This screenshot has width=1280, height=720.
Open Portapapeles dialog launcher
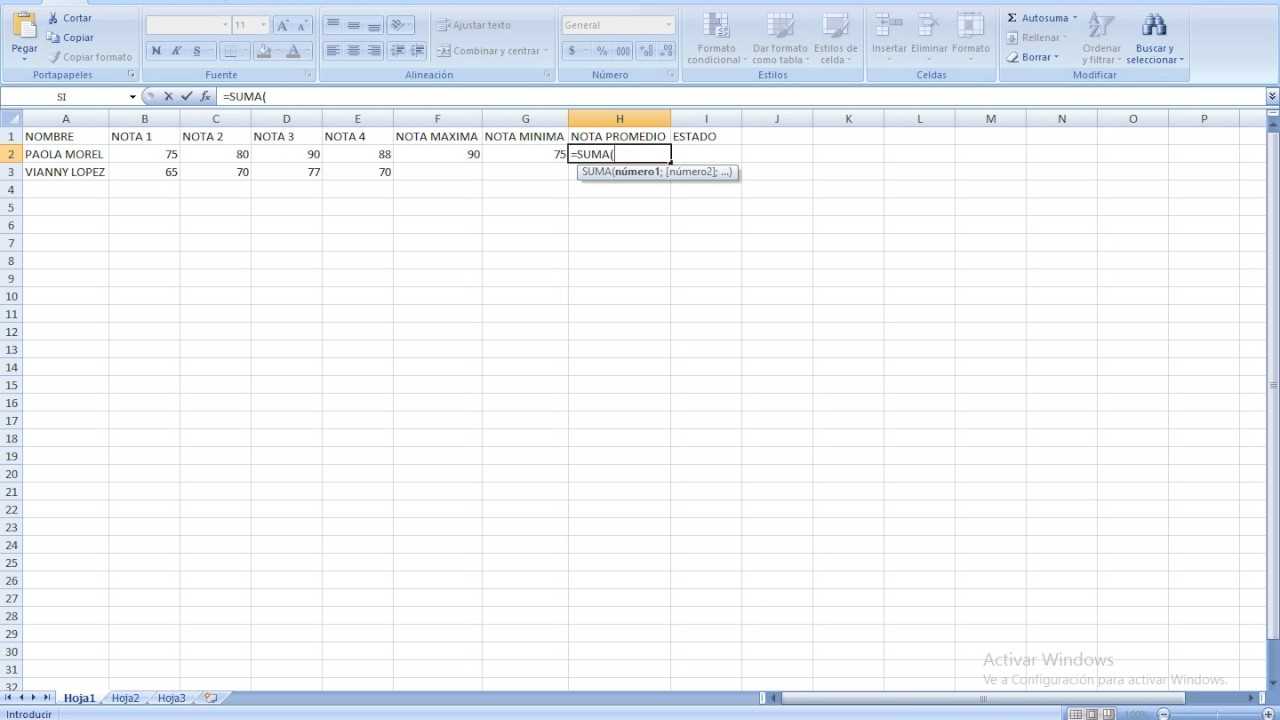coord(131,75)
